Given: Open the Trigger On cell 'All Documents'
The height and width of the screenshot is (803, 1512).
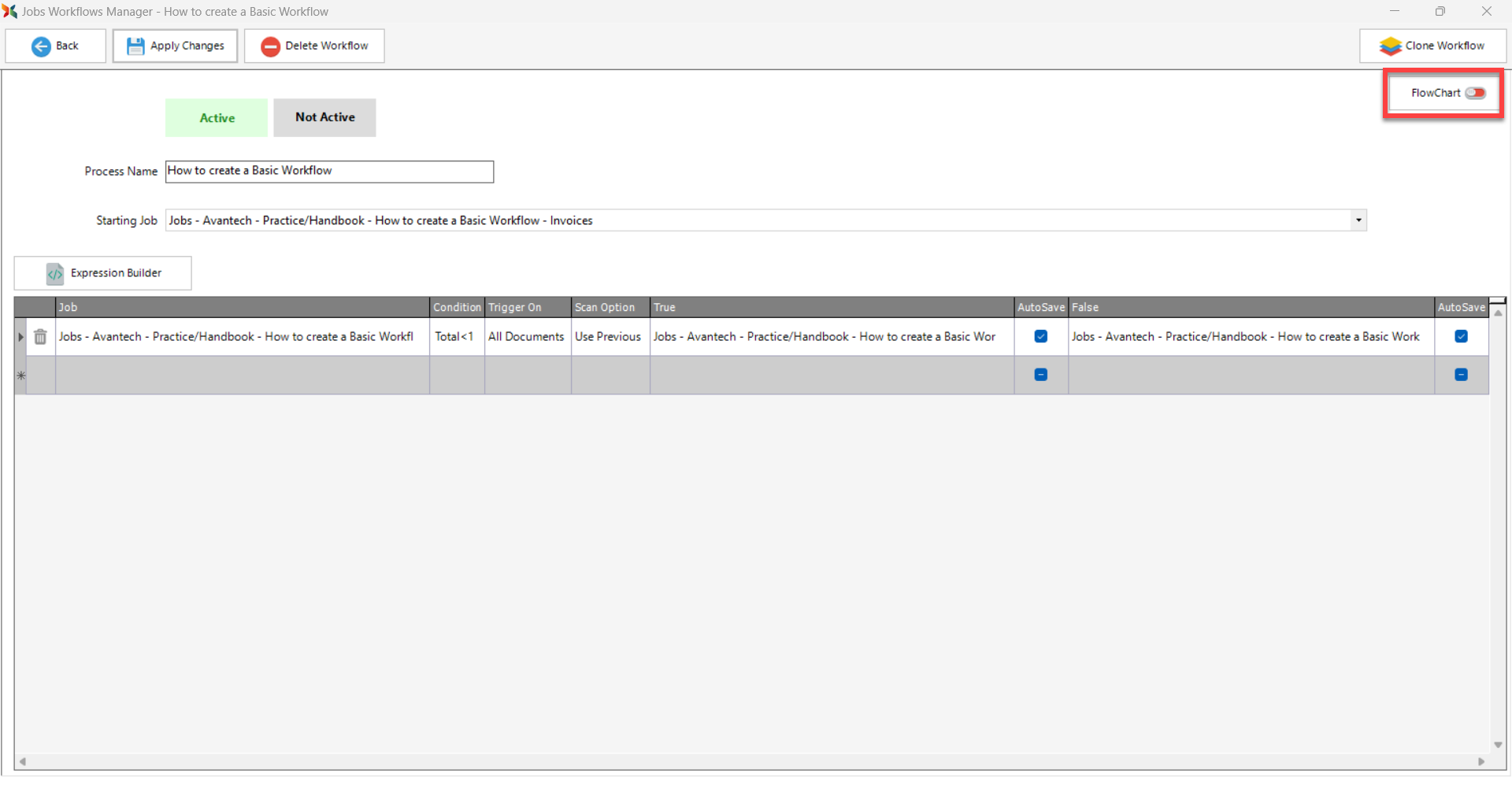Looking at the screenshot, I should [526, 337].
